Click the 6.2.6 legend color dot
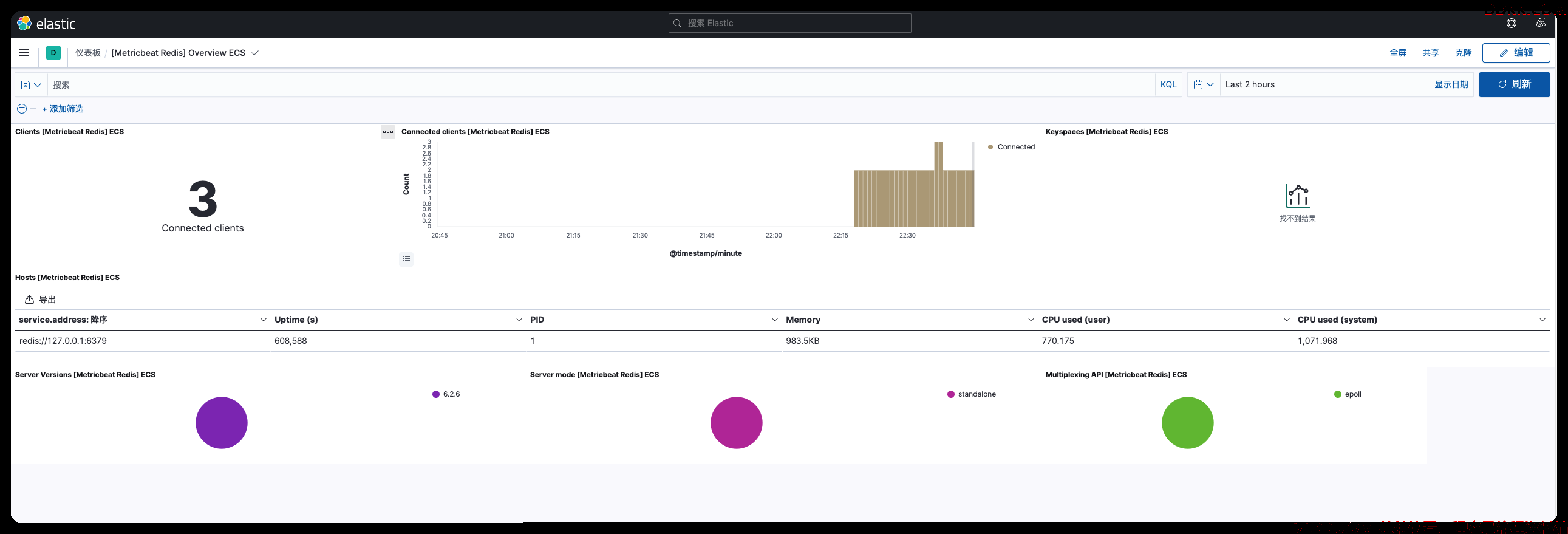The image size is (1568, 534). pos(436,395)
